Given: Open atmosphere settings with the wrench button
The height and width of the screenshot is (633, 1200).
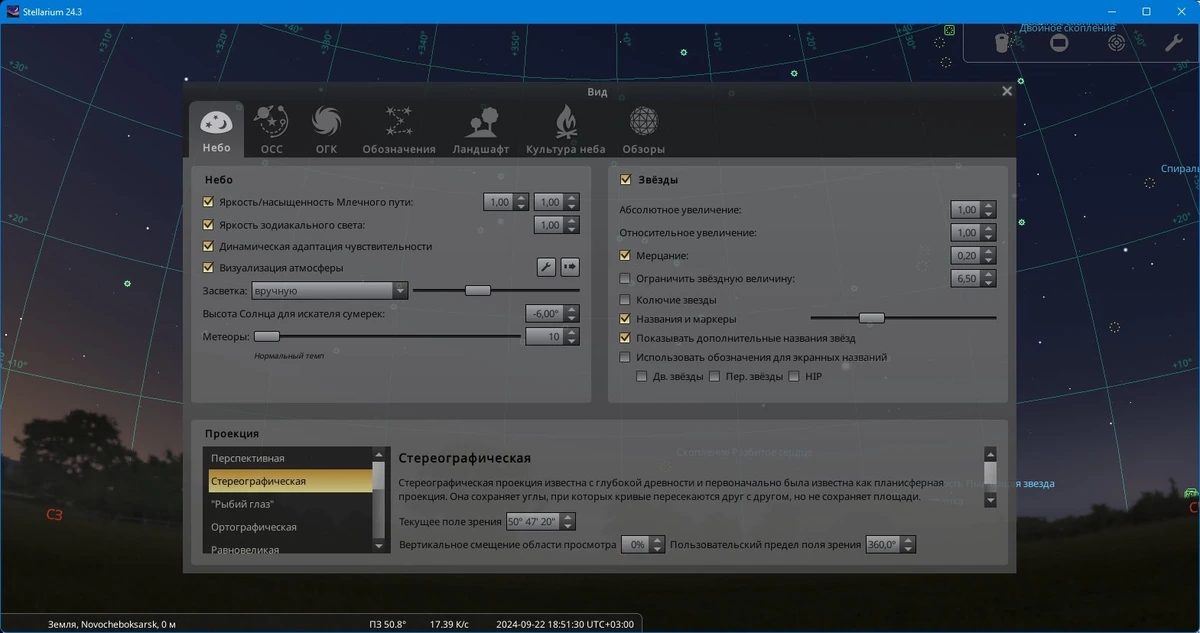Looking at the screenshot, I should [x=546, y=267].
